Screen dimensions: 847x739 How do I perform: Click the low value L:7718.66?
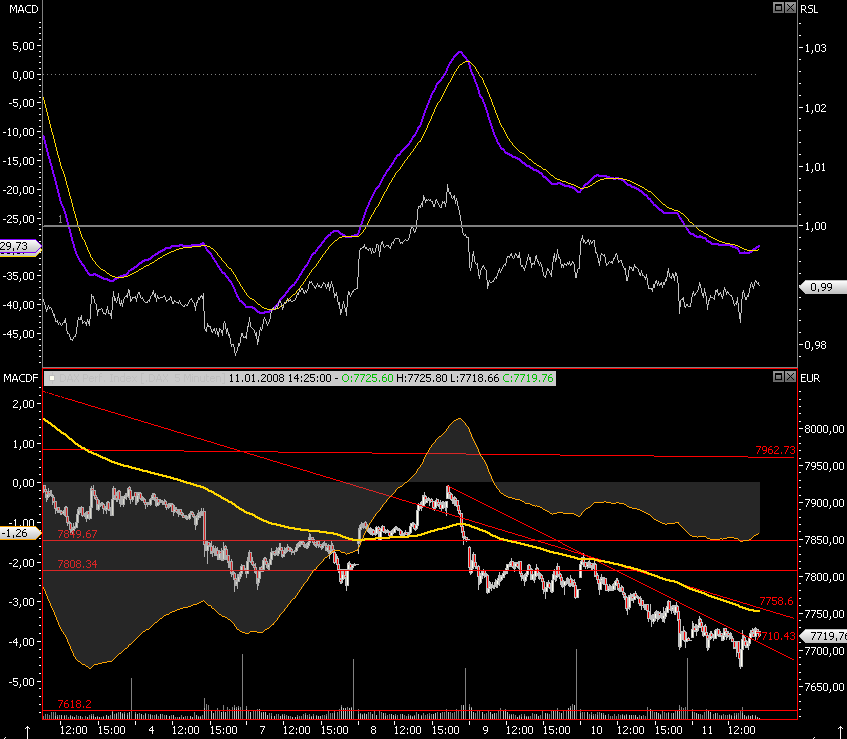(x=475, y=378)
